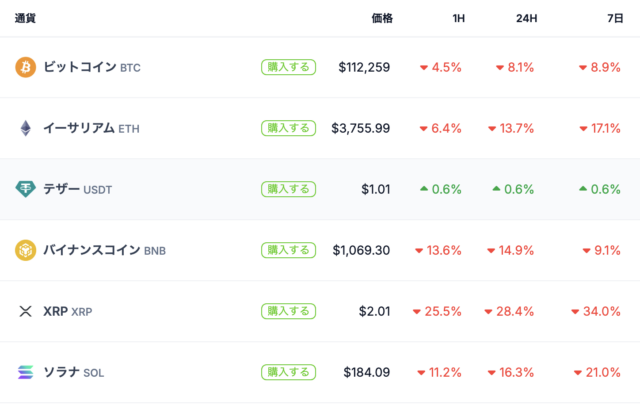Open the ビットコイン BTC coin link

tap(92, 67)
